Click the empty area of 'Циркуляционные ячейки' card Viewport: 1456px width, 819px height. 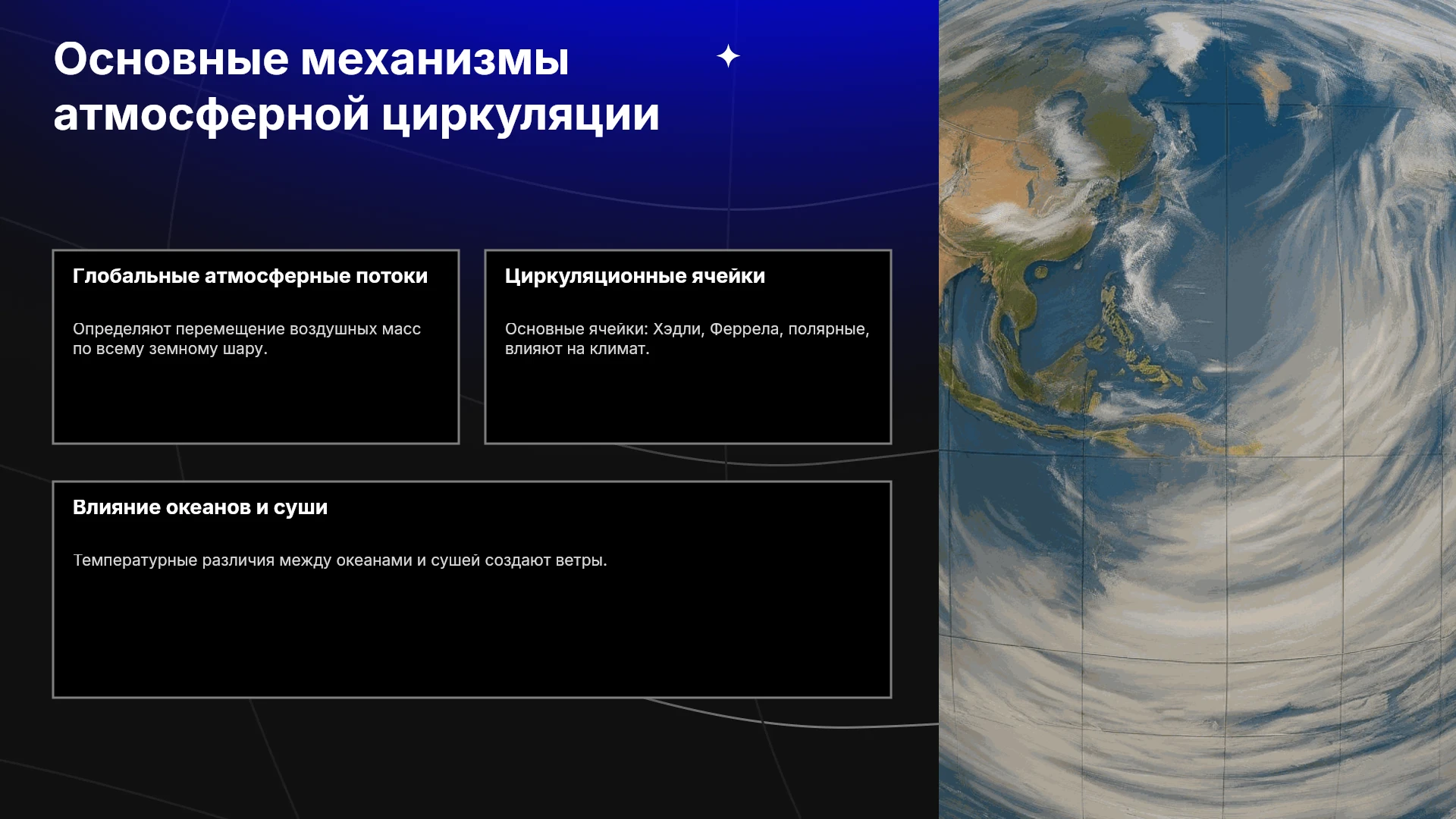688,402
